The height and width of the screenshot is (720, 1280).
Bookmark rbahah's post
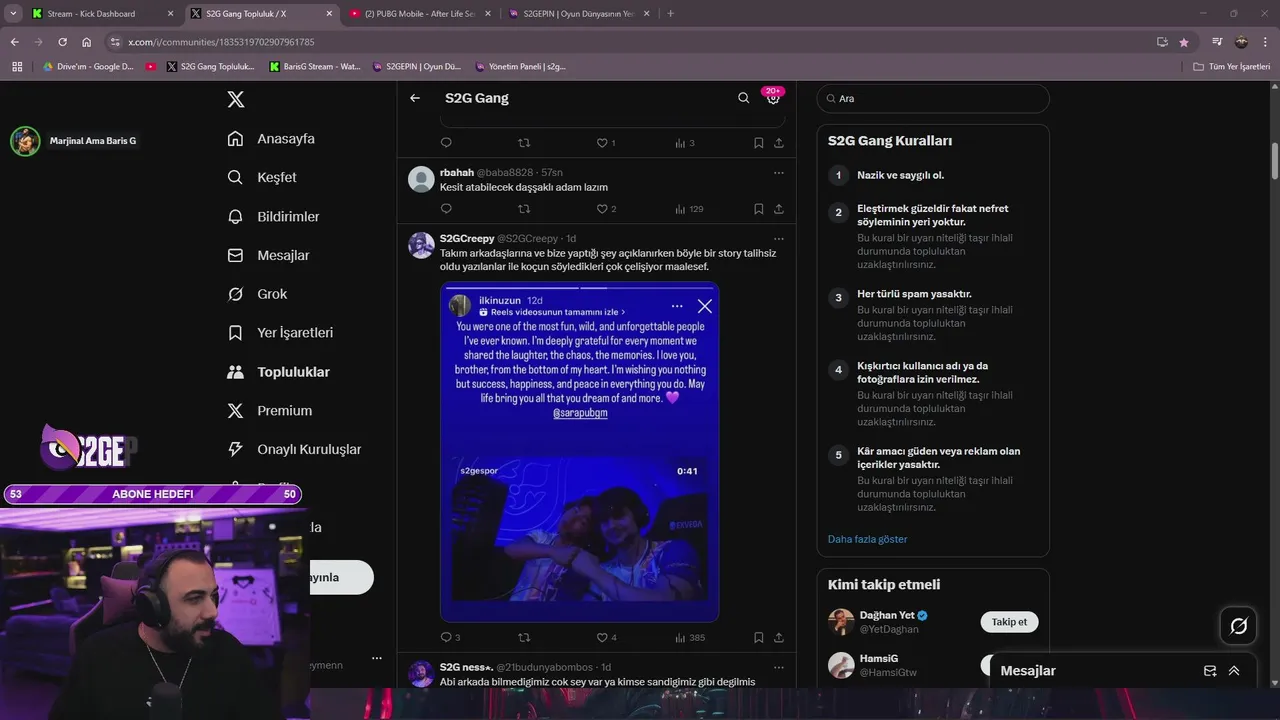click(x=759, y=209)
